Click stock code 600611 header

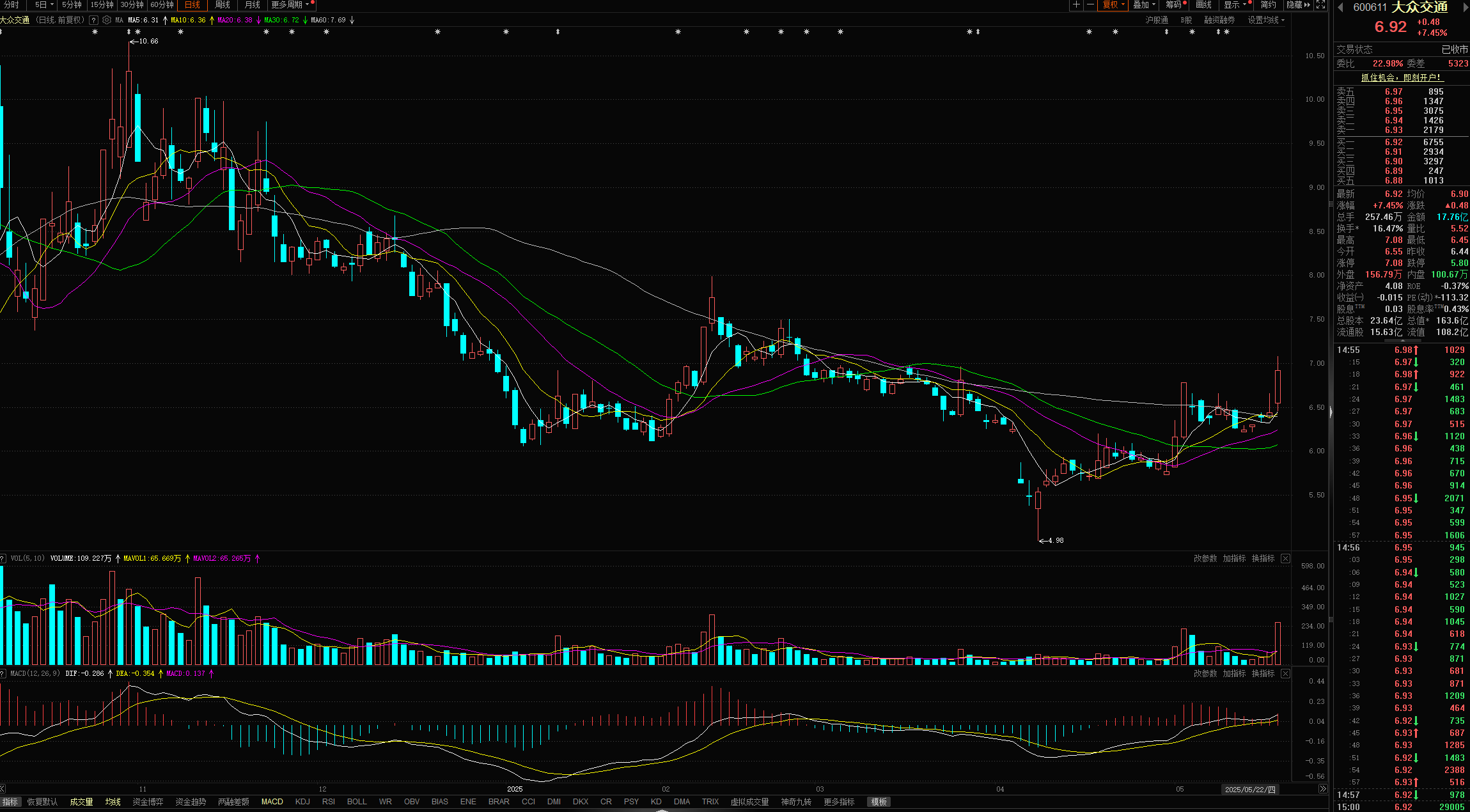point(1370,8)
